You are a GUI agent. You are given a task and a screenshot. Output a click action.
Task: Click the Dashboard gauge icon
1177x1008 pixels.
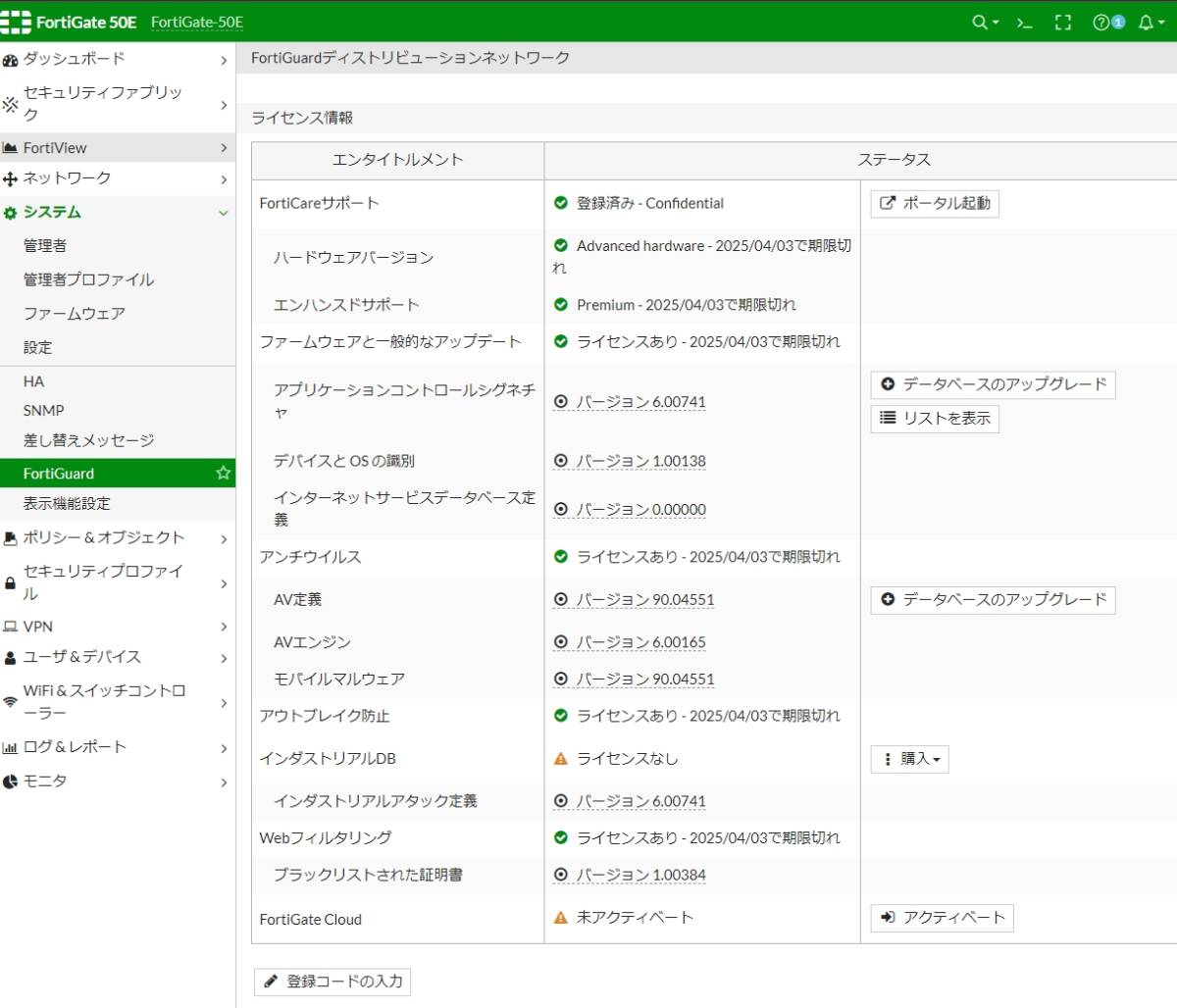[10, 60]
